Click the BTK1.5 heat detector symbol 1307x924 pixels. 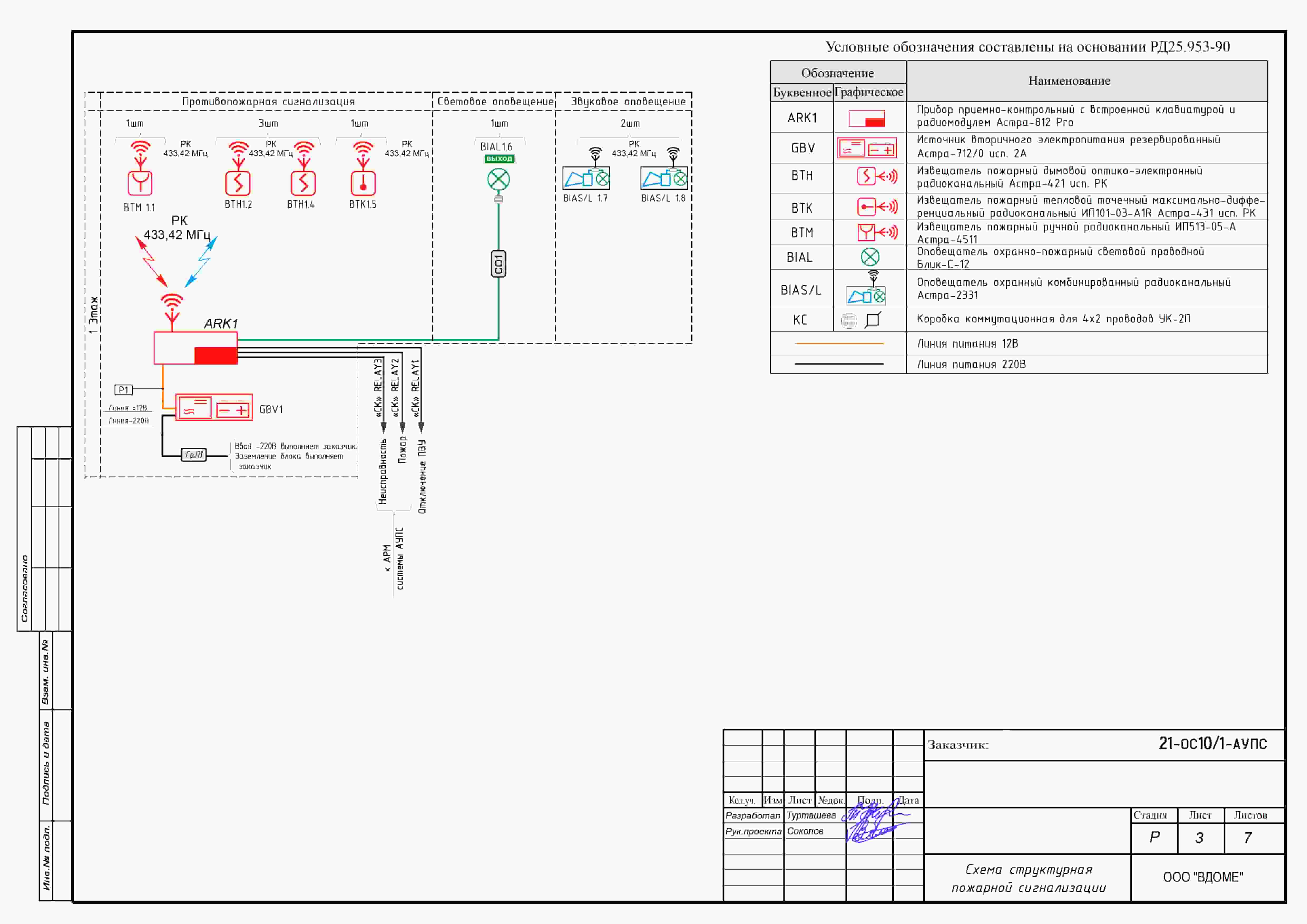tap(363, 183)
